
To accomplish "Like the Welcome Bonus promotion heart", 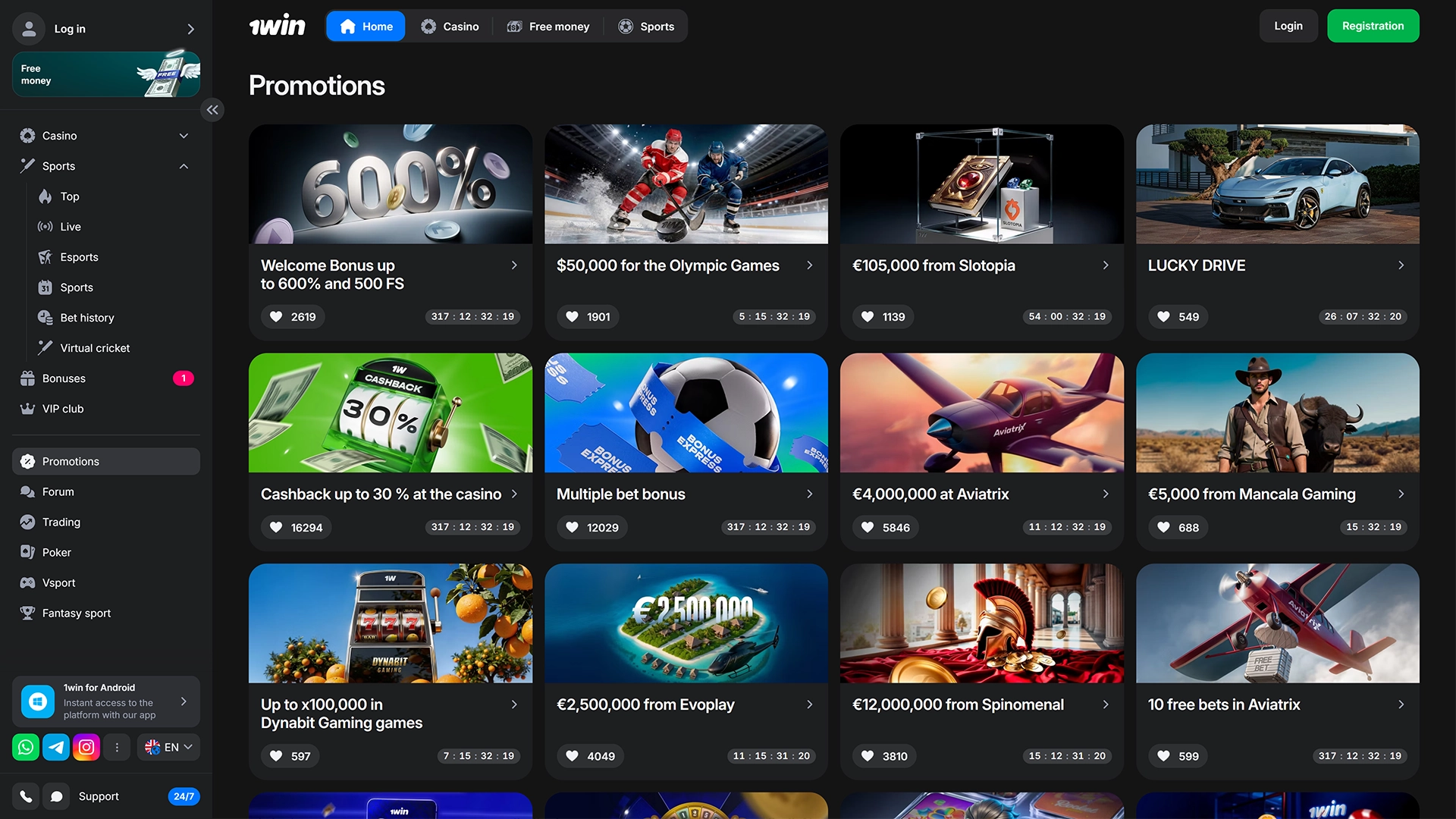I will [x=277, y=316].
